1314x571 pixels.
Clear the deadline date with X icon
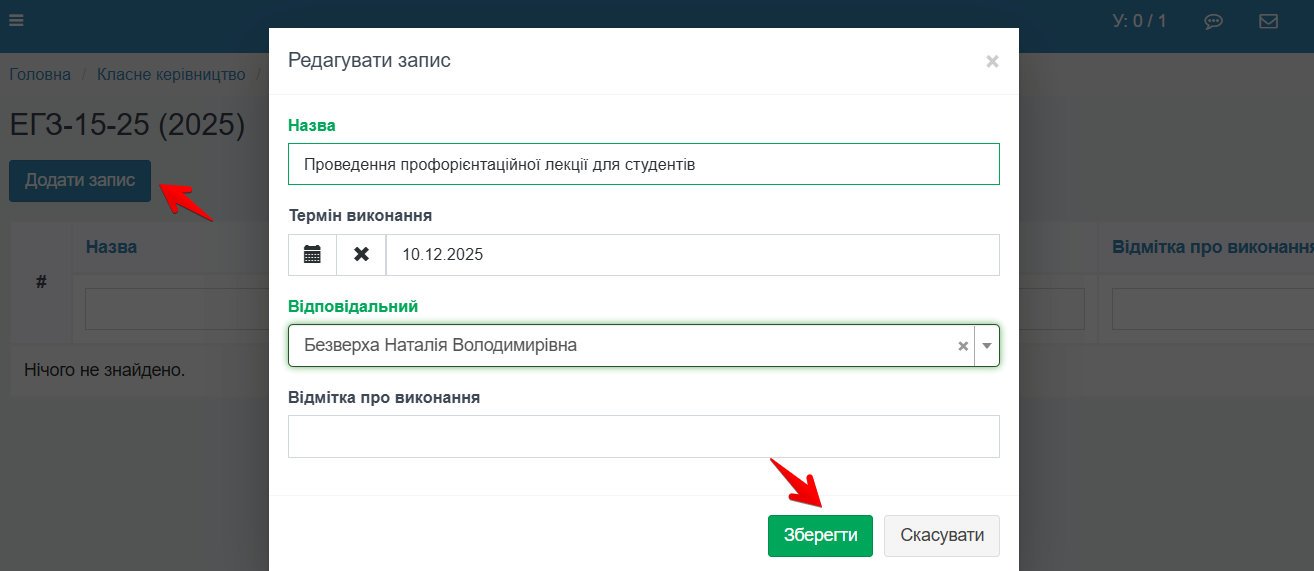pos(361,255)
